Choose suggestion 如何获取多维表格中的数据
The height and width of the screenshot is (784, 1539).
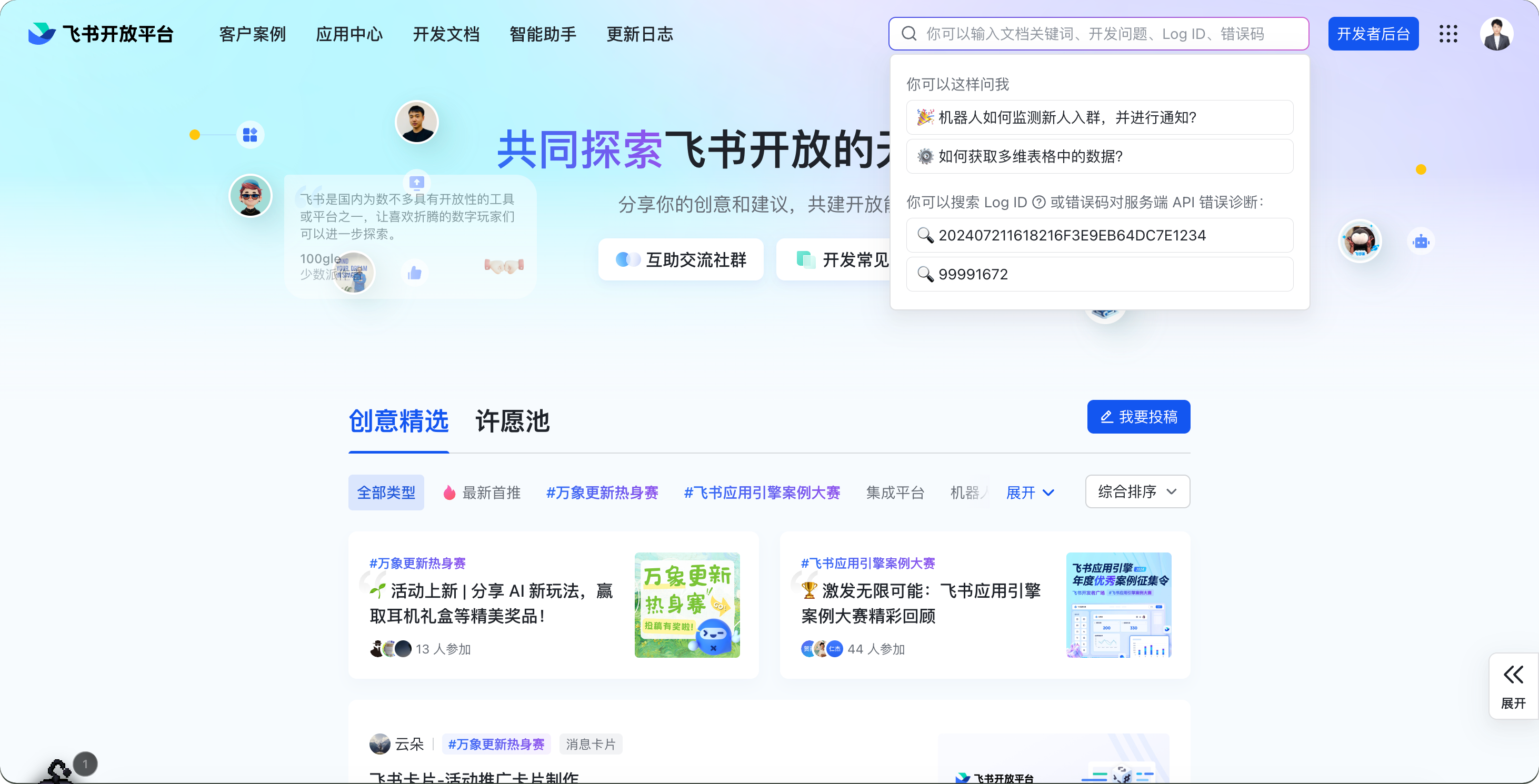pos(1100,156)
